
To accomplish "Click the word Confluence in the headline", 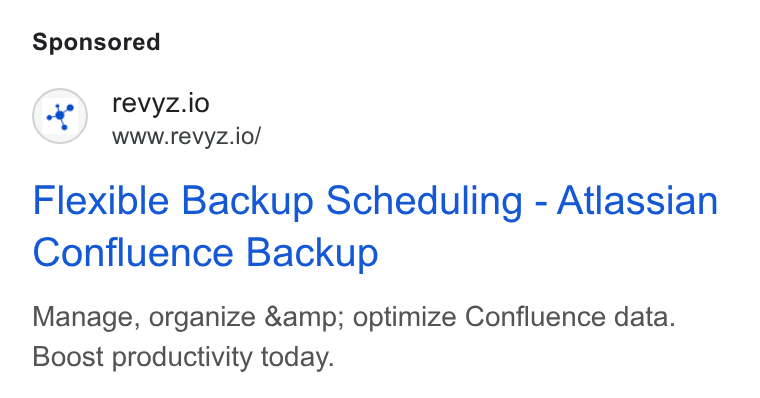I will (133, 253).
